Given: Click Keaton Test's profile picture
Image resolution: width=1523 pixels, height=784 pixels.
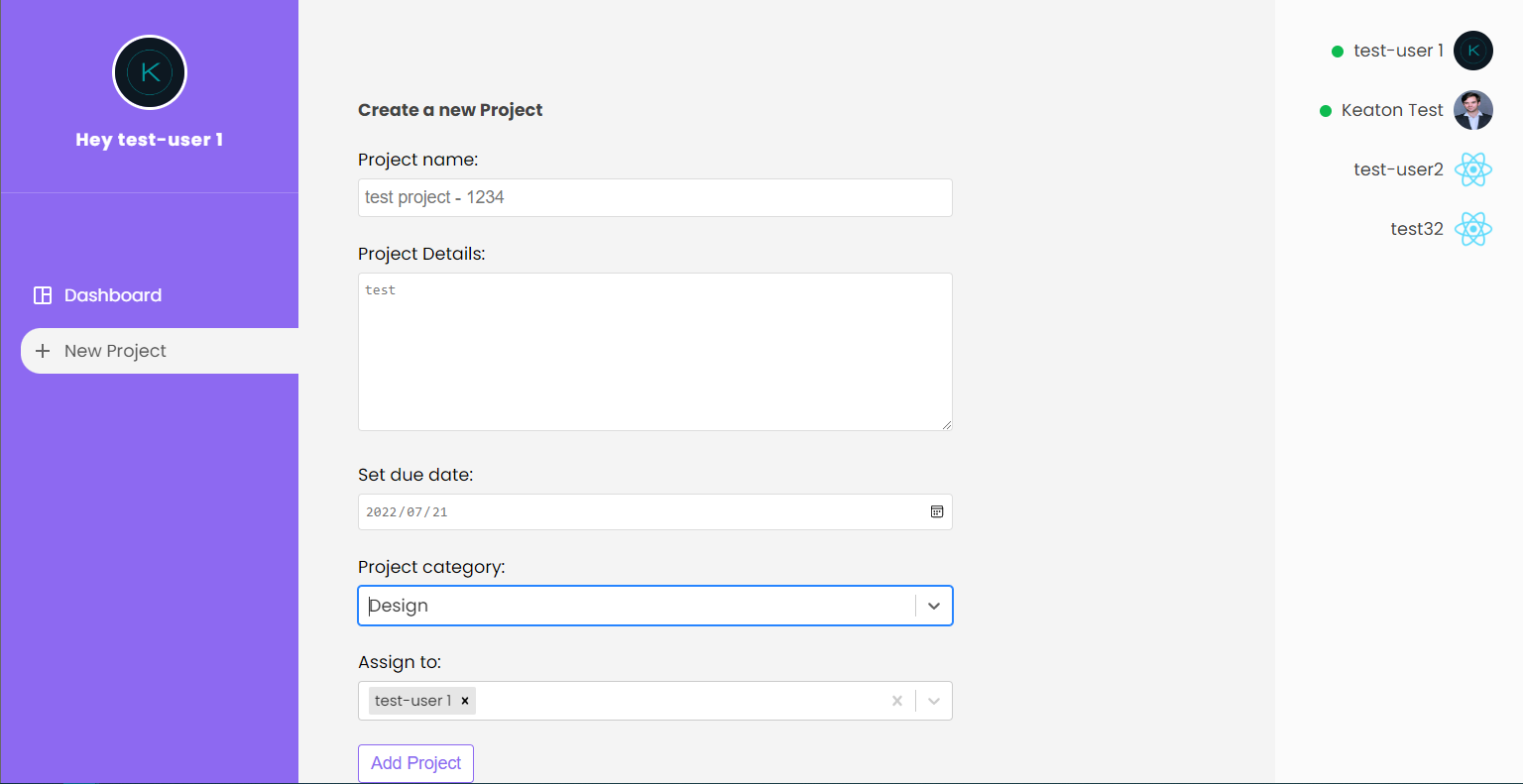Looking at the screenshot, I should 1473,110.
